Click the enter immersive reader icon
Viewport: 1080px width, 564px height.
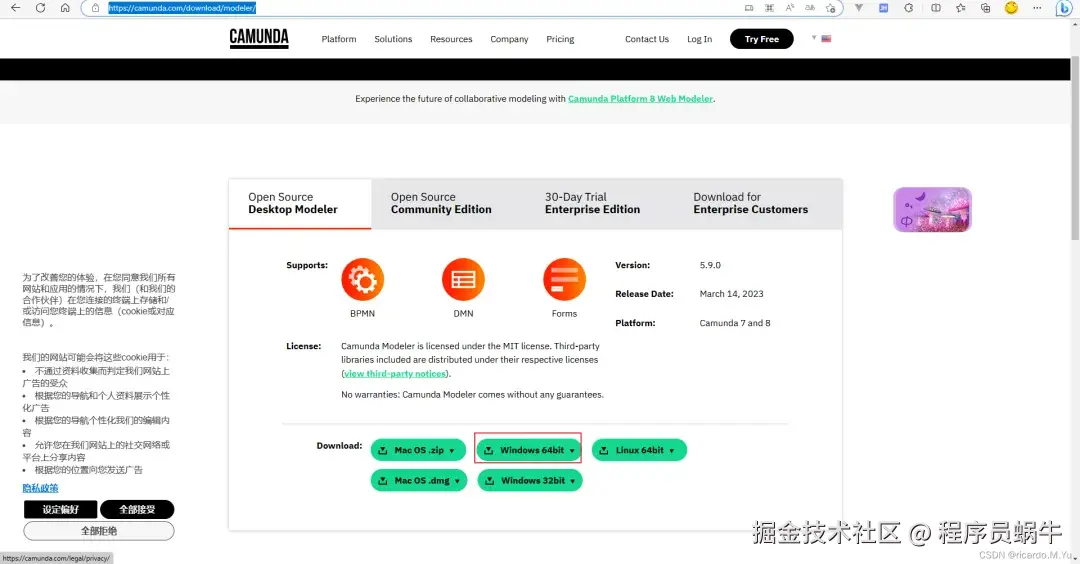749,8
